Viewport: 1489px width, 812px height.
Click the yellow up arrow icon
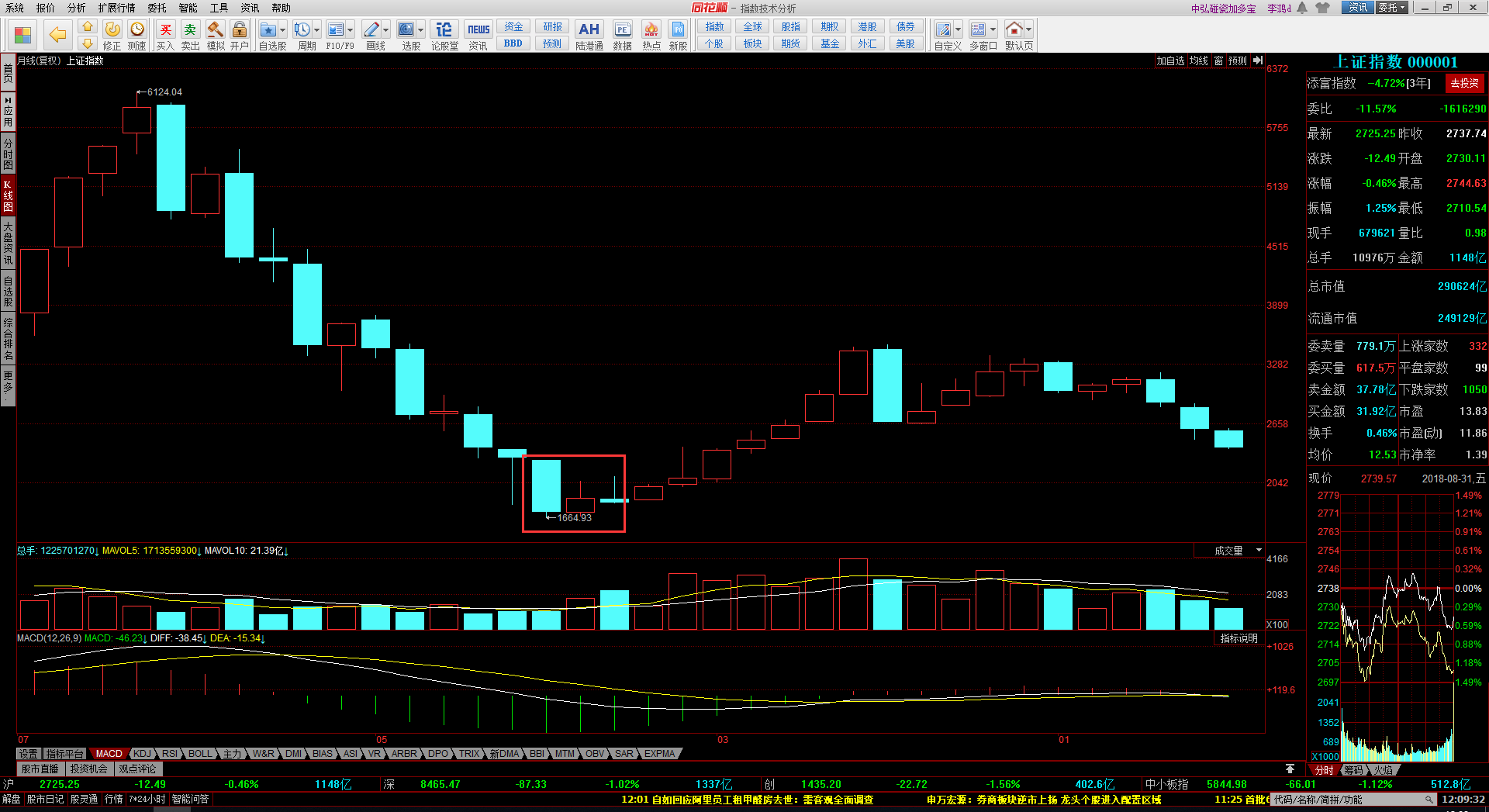[88, 27]
